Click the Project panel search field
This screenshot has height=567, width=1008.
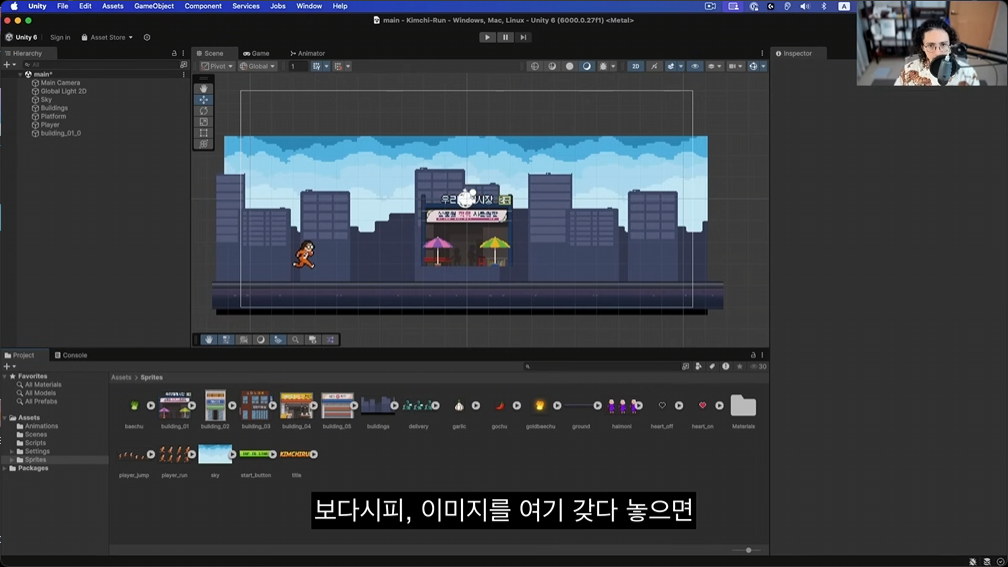[601, 366]
